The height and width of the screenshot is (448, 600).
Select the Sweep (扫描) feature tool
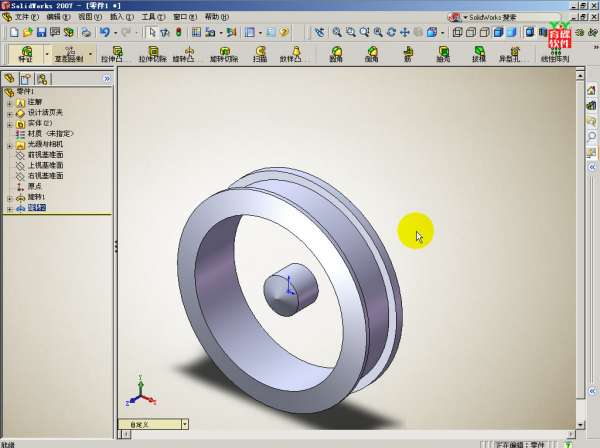[x=259, y=54]
